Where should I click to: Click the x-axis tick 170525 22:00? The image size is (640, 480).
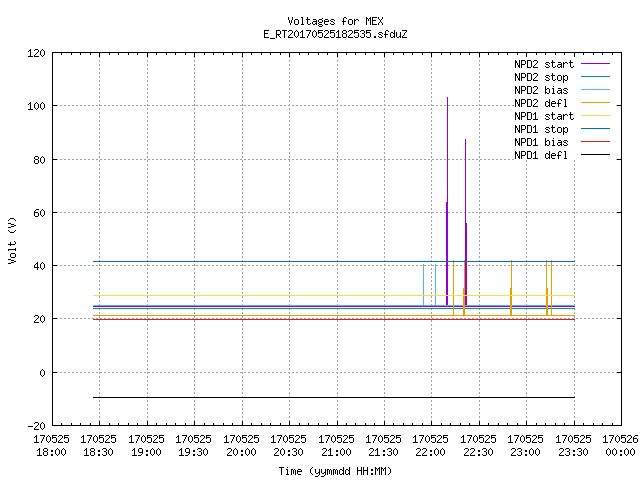(x=431, y=446)
